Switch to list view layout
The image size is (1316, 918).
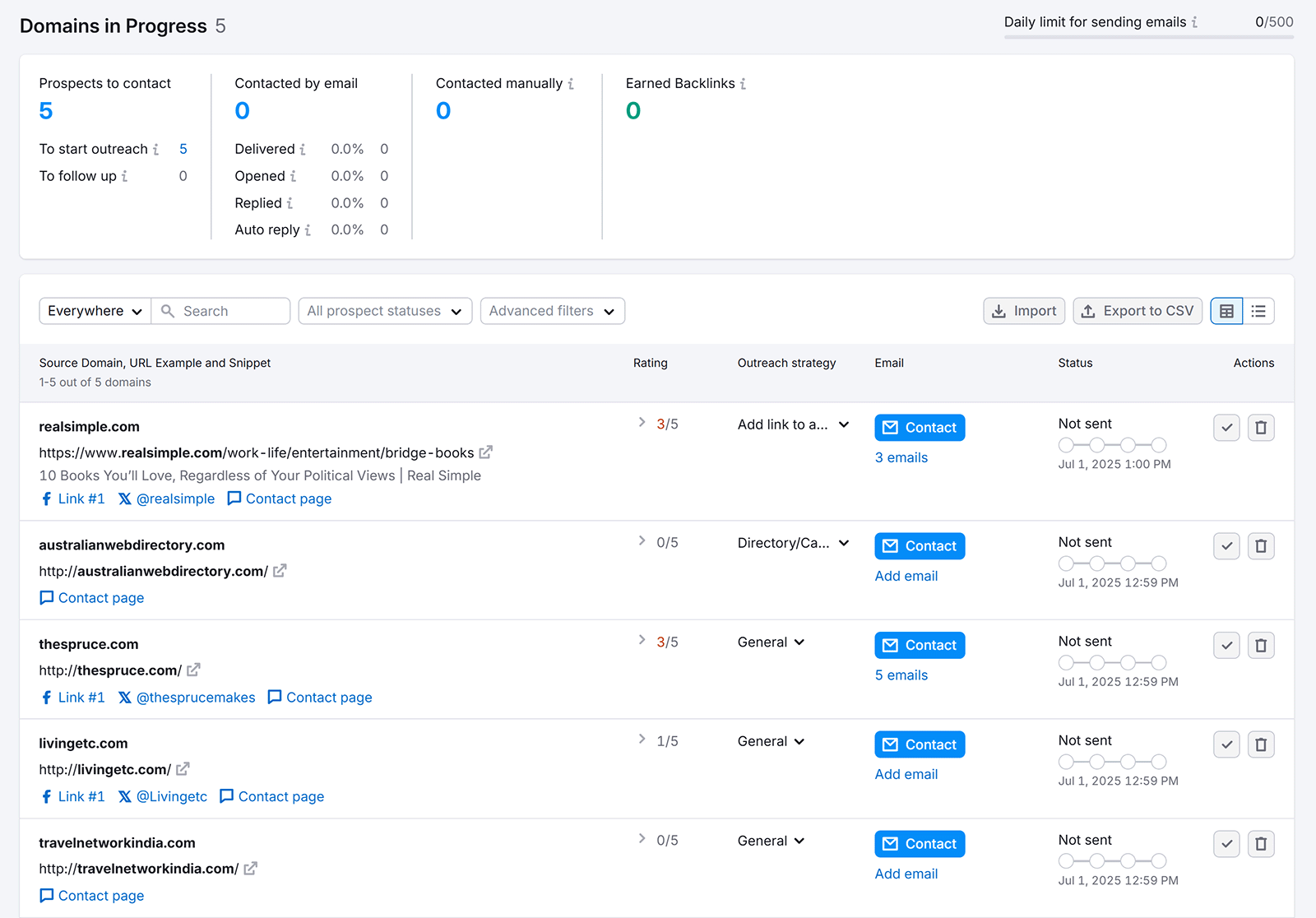pos(1258,311)
